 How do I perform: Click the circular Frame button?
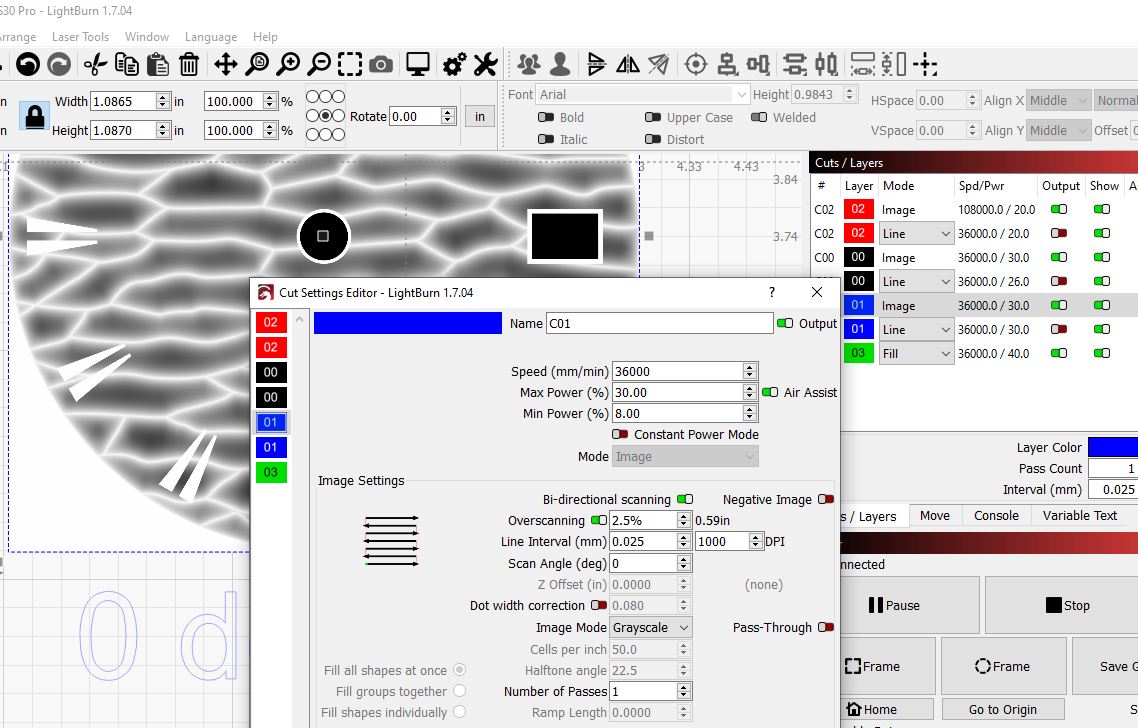tap(1003, 666)
